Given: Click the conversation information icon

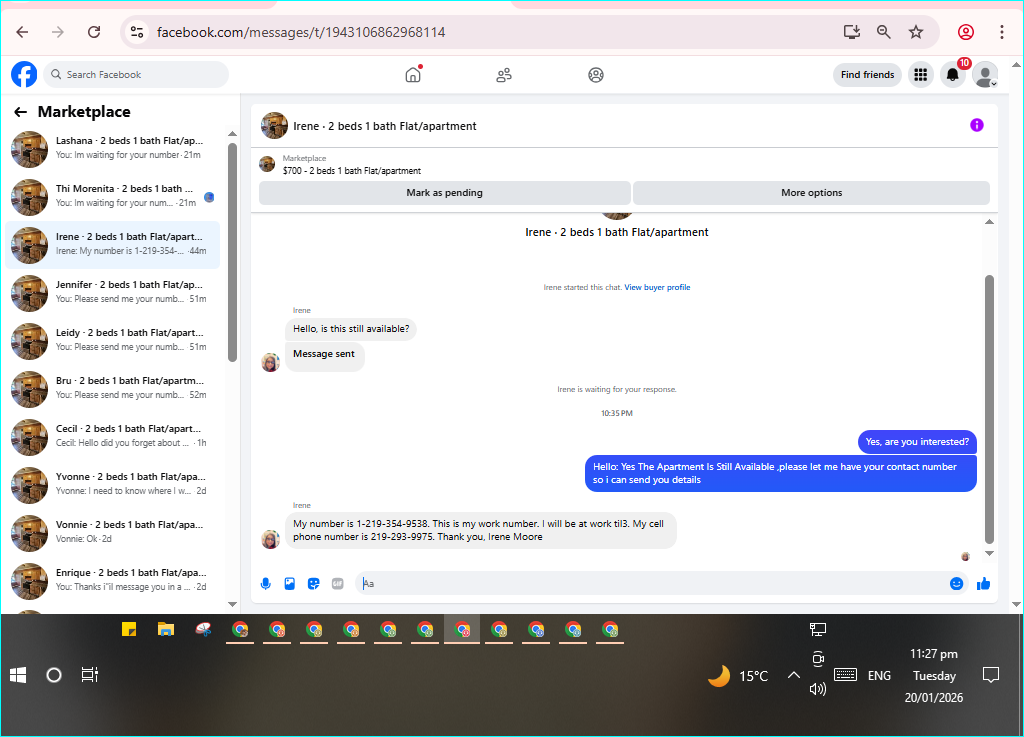Looking at the screenshot, I should tap(976, 125).
